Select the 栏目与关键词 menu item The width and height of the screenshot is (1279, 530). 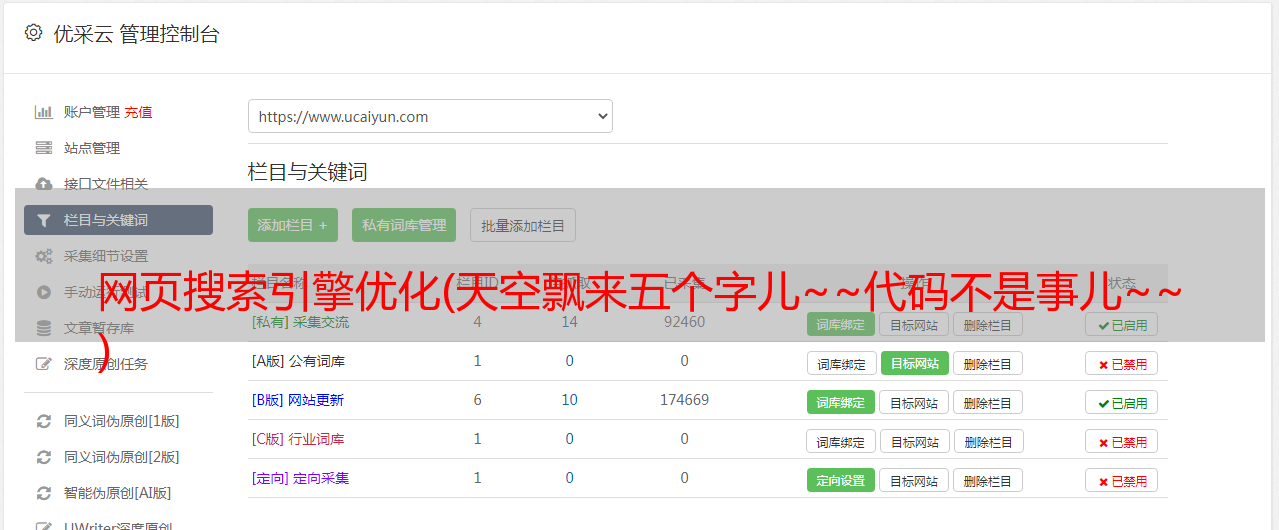[118, 220]
